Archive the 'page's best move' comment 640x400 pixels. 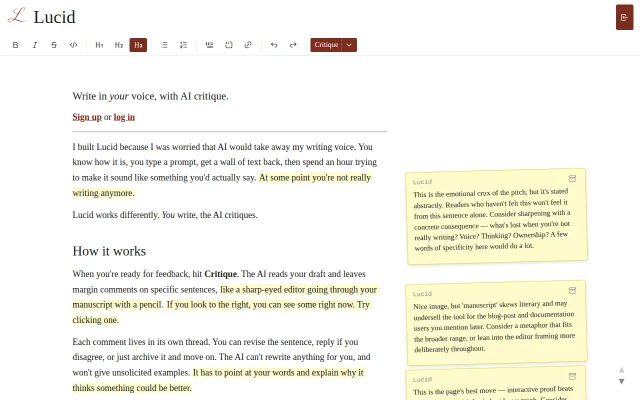572,376
